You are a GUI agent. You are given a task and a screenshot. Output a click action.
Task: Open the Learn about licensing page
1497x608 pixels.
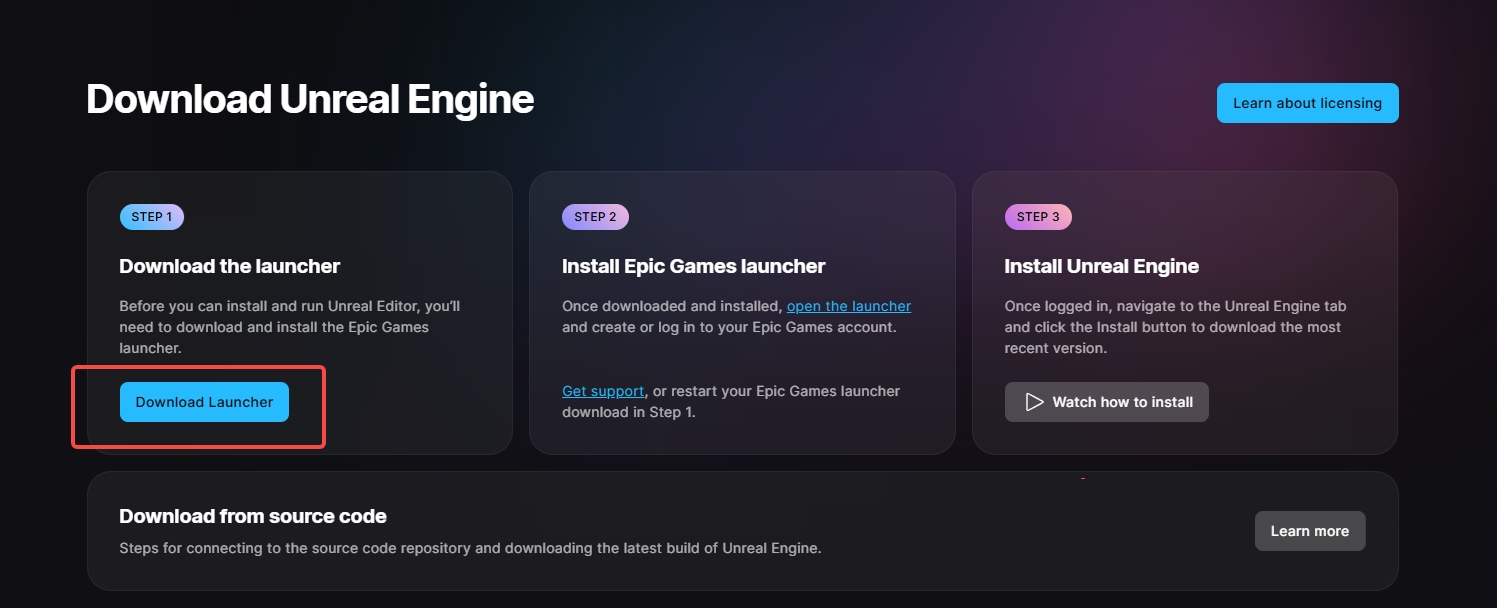point(1307,103)
